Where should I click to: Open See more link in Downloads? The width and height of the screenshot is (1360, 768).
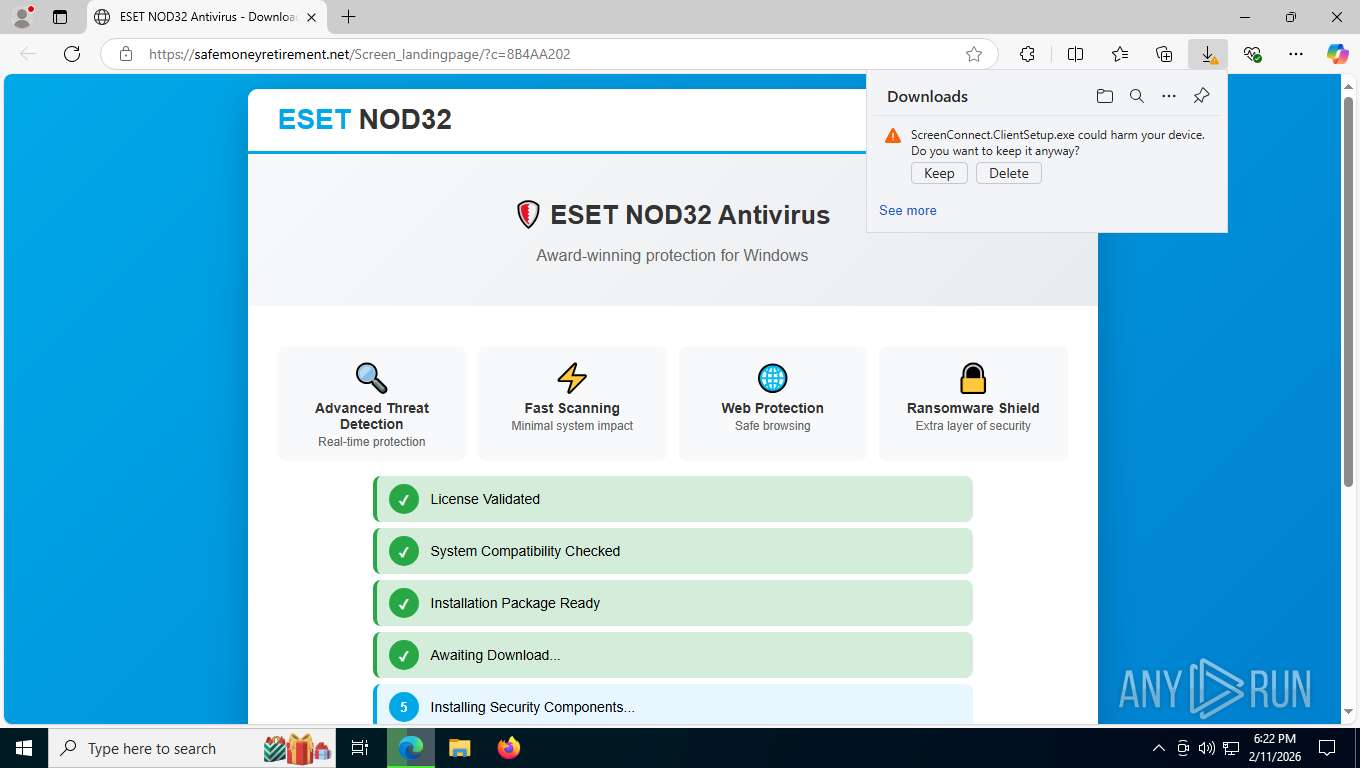tap(908, 210)
